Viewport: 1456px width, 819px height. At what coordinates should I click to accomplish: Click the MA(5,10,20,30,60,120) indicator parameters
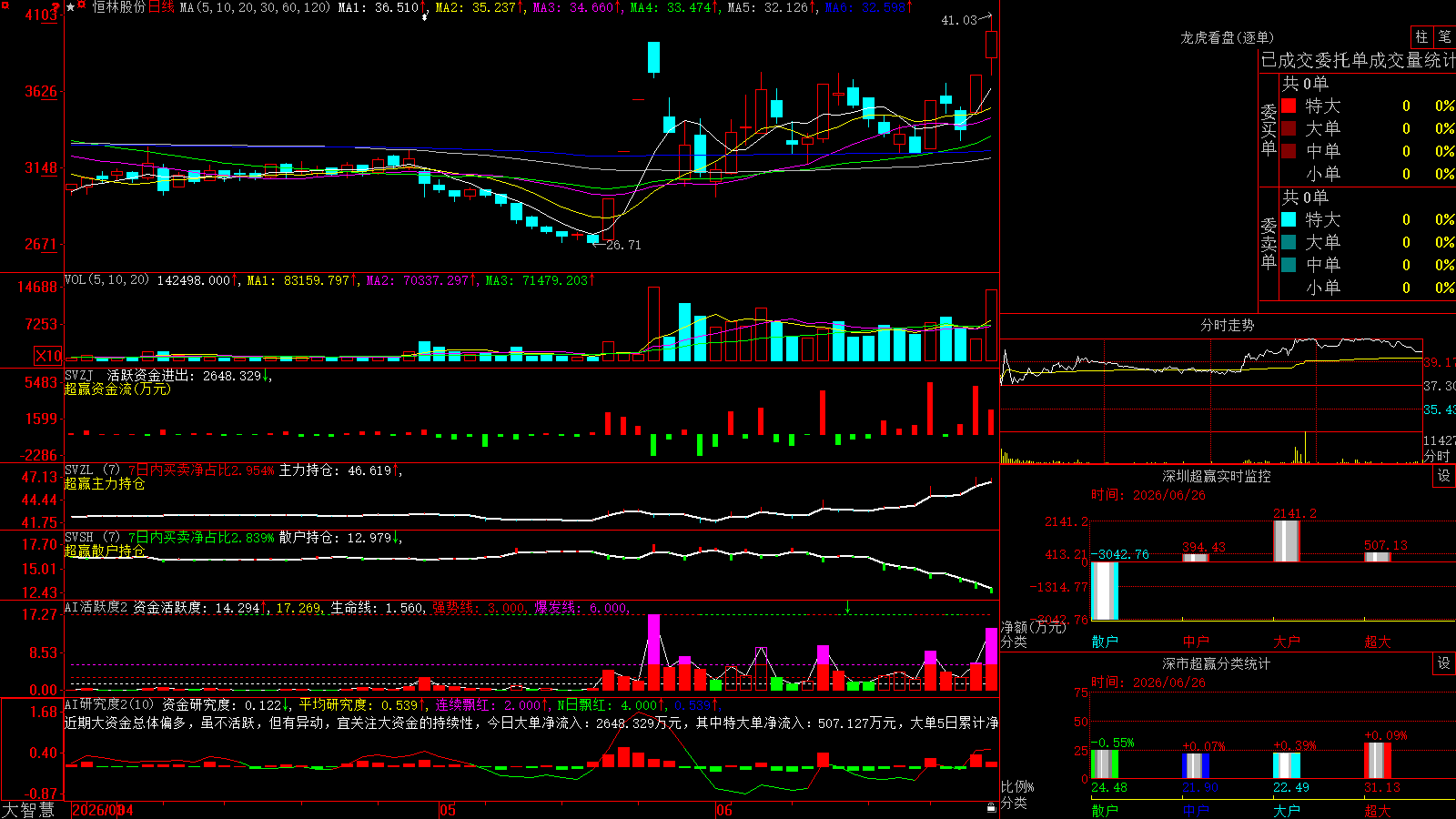(255, 7)
